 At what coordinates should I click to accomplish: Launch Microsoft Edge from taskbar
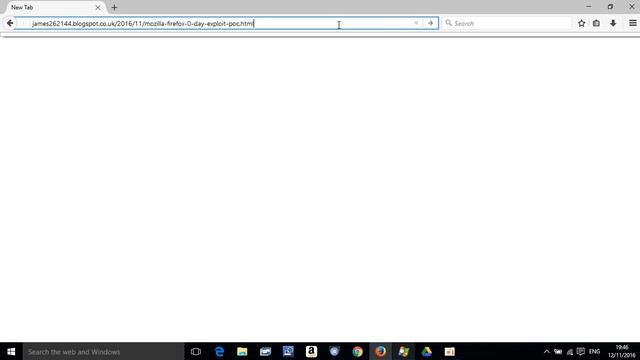point(219,351)
